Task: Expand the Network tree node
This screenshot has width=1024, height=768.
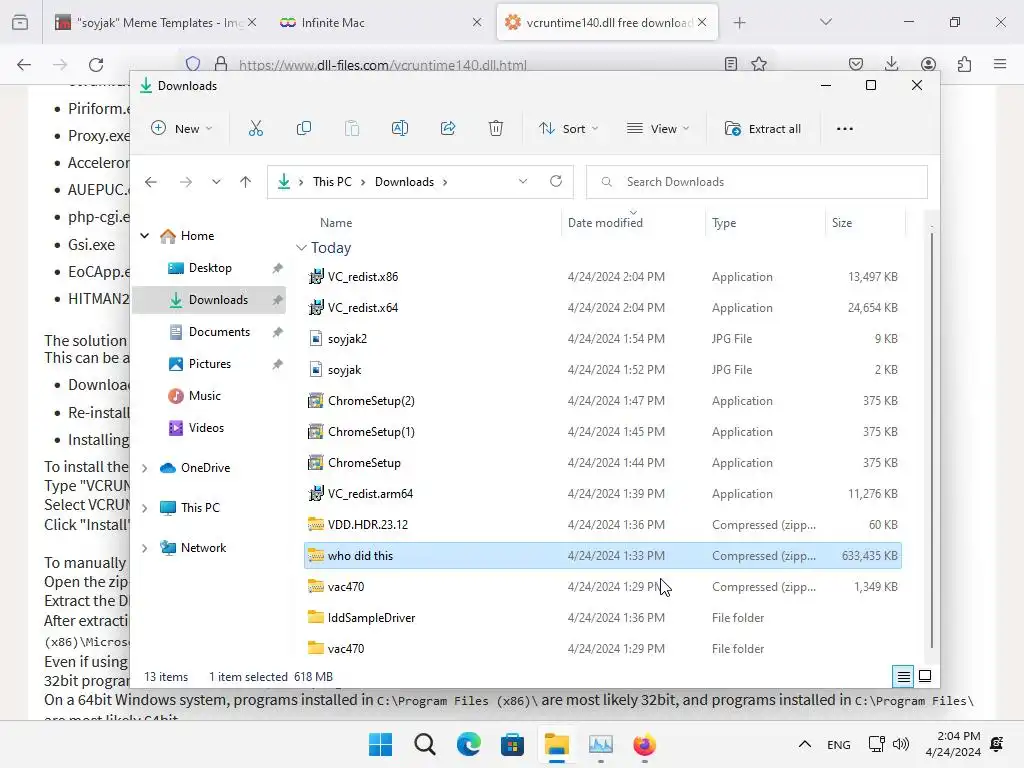Action: (x=144, y=549)
